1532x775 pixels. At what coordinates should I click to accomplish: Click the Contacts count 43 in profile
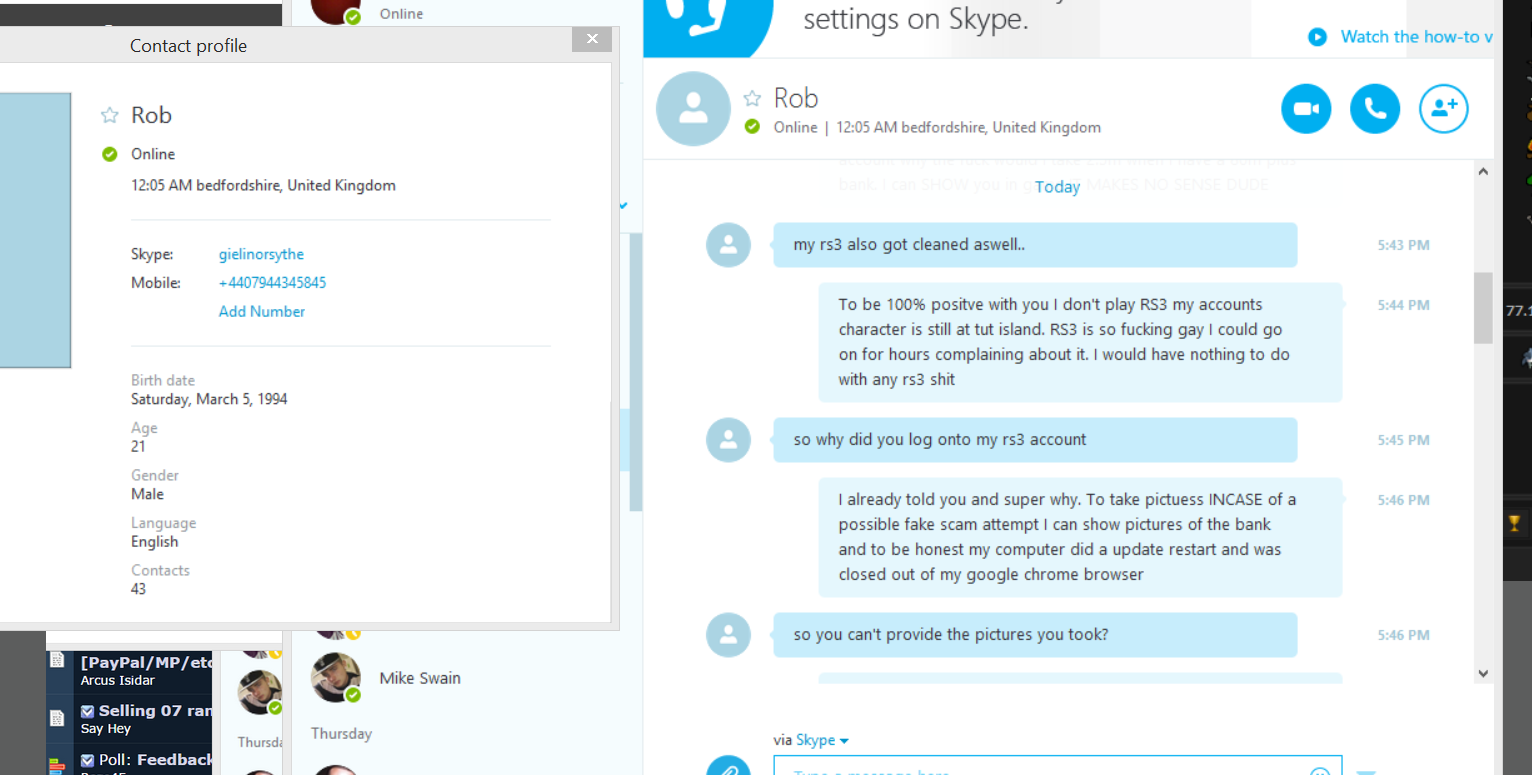(138, 589)
